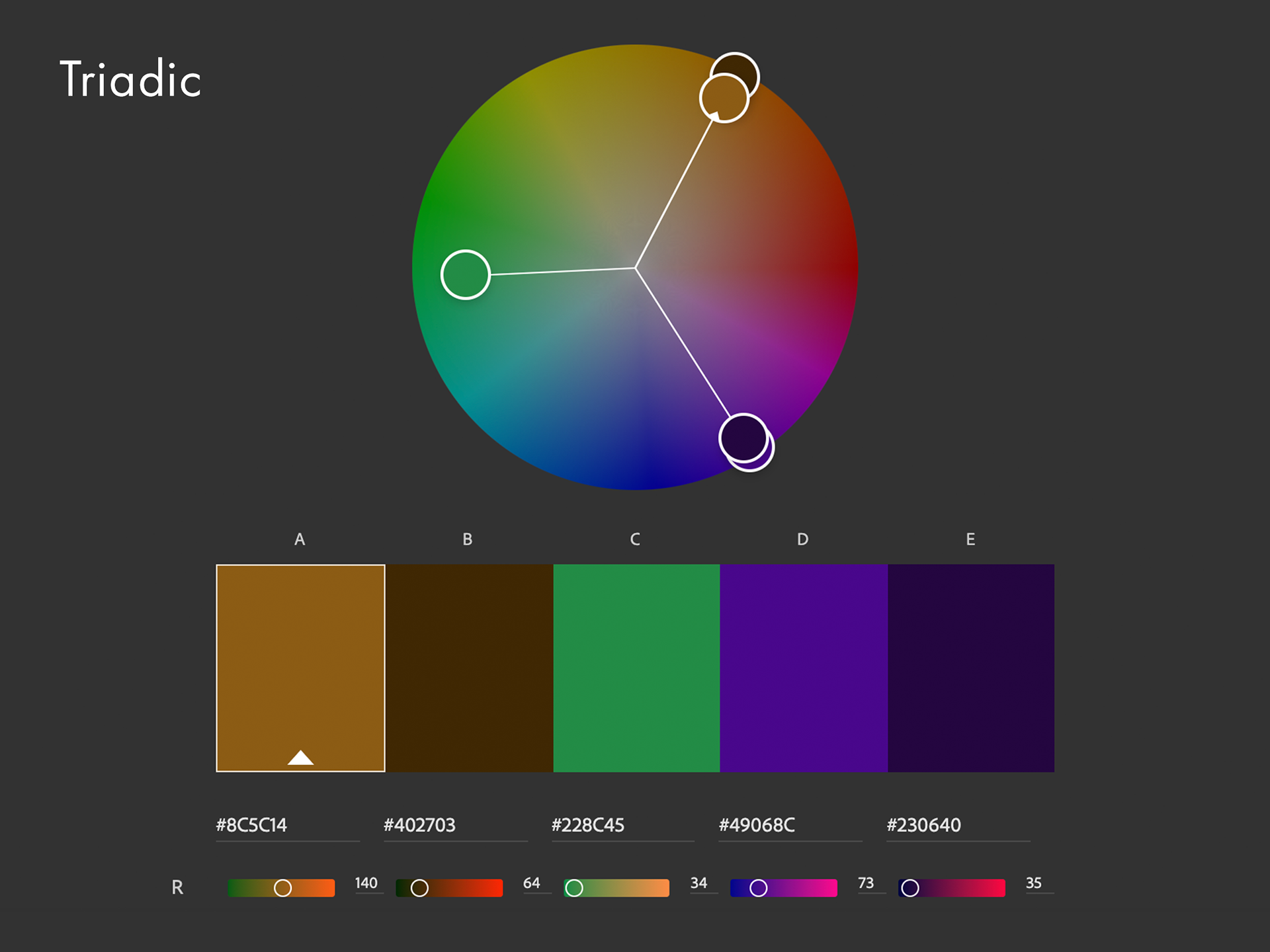Select the purple color D swatch
The height and width of the screenshot is (952, 1270).
[x=804, y=668]
